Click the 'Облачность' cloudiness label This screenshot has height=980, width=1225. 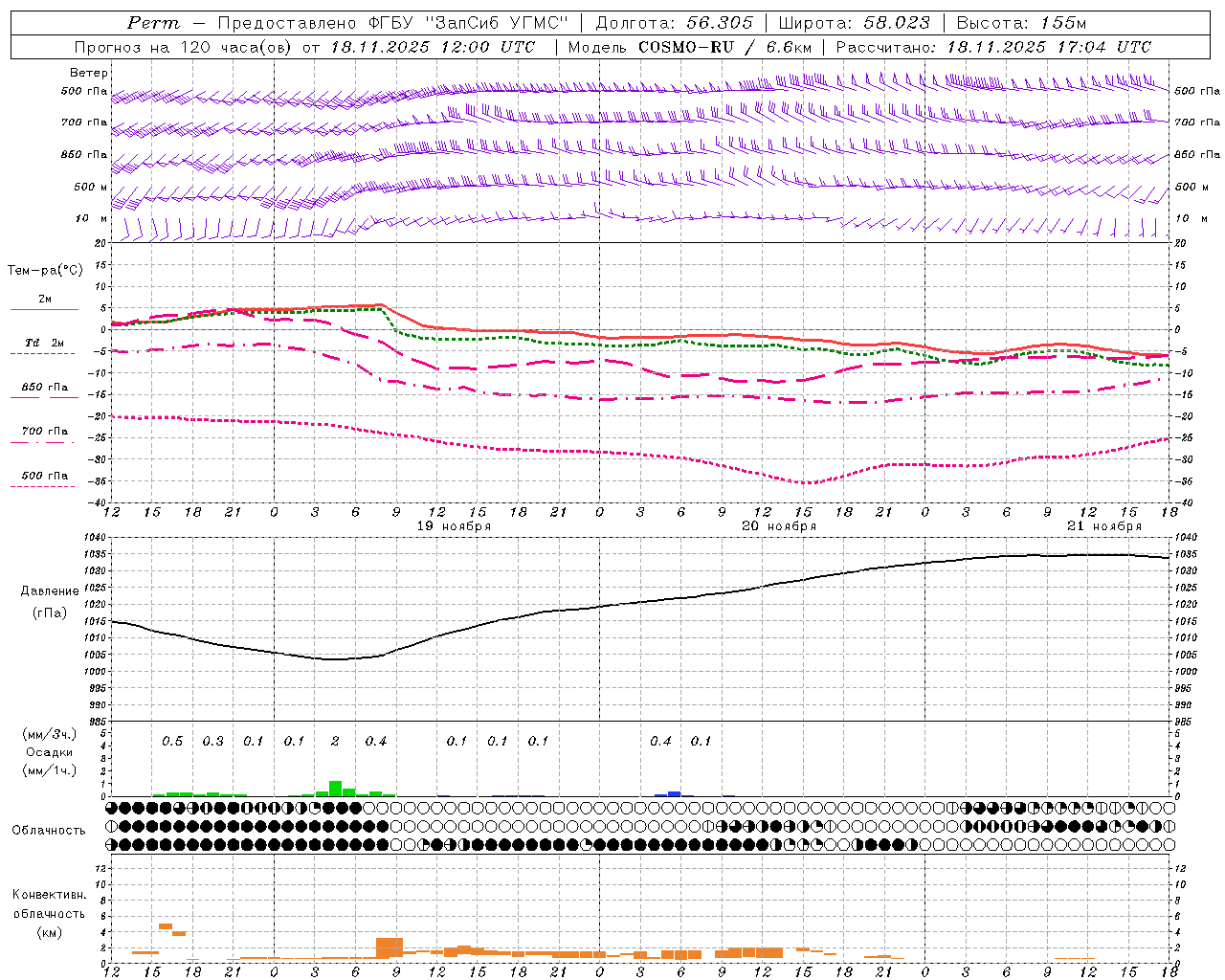(48, 830)
